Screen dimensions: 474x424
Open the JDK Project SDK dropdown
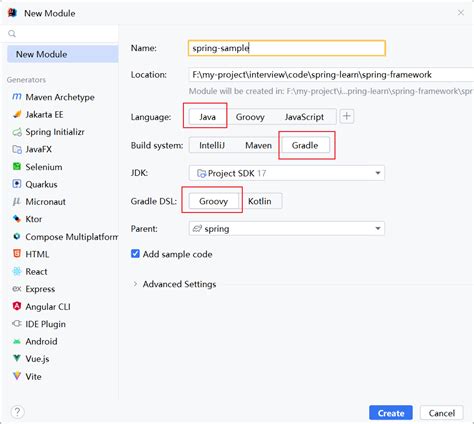pos(287,173)
